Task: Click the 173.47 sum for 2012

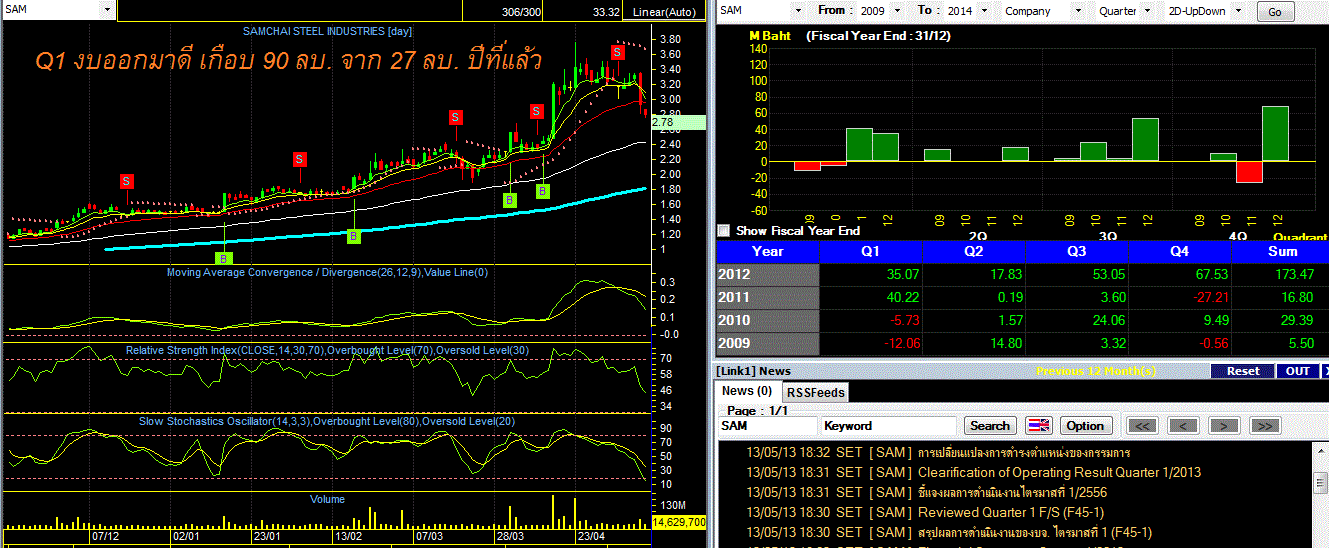Action: coord(1294,274)
